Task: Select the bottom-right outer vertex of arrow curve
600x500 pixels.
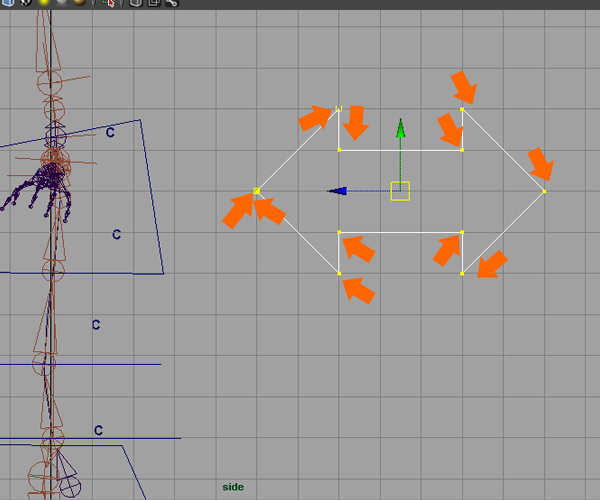Action: point(462,274)
